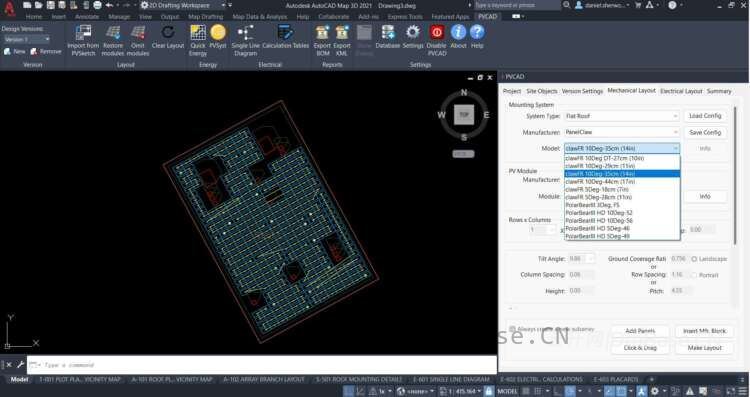Click the Save Config button
The width and height of the screenshot is (750, 397).
click(705, 132)
